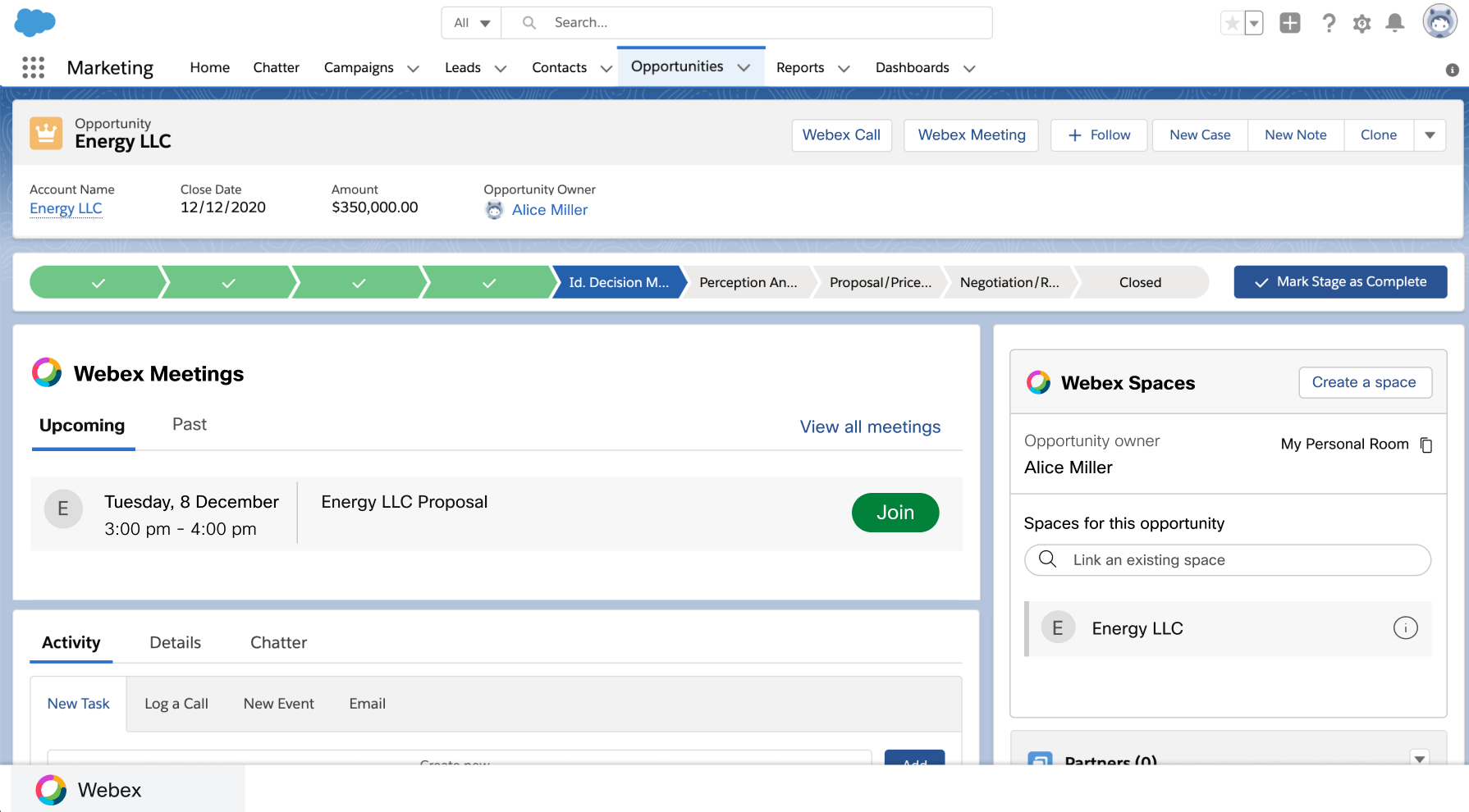Image resolution: width=1469 pixels, height=812 pixels.
Task: Switch to Past meetings tab
Action: [190, 424]
